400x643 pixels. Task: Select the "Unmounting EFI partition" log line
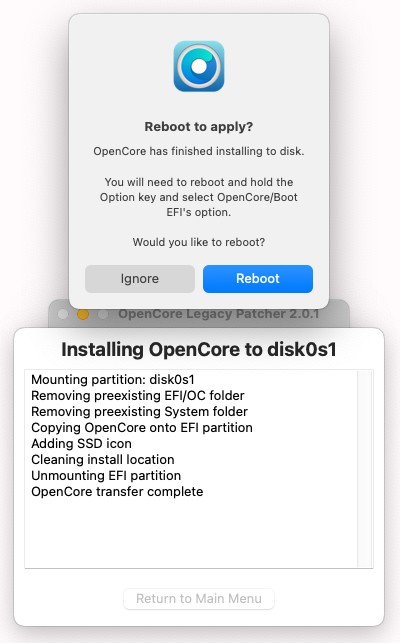[106, 475]
